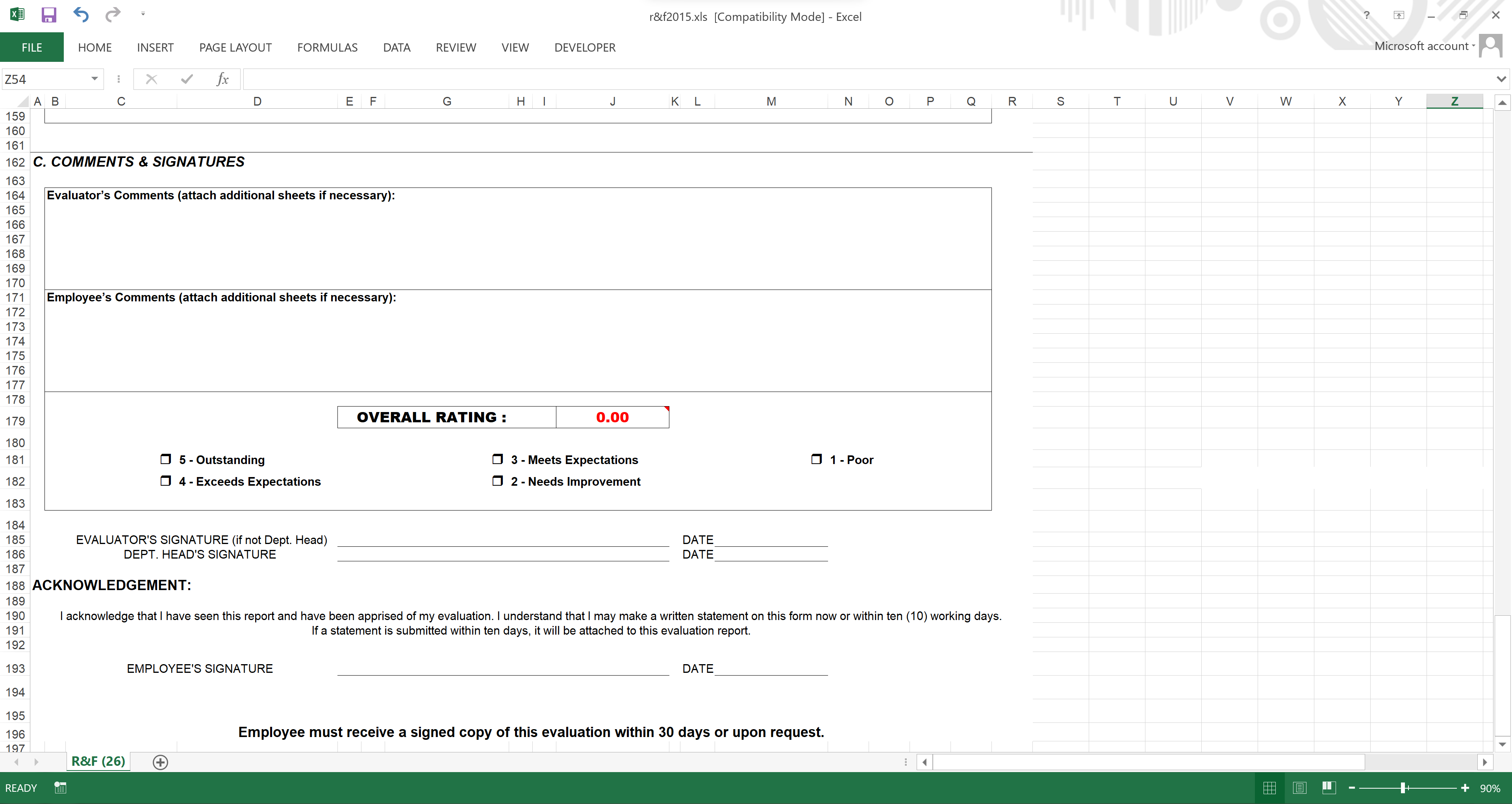This screenshot has width=1512, height=804.
Task: Click the Undo arrow icon
Action: pyautogui.click(x=81, y=15)
